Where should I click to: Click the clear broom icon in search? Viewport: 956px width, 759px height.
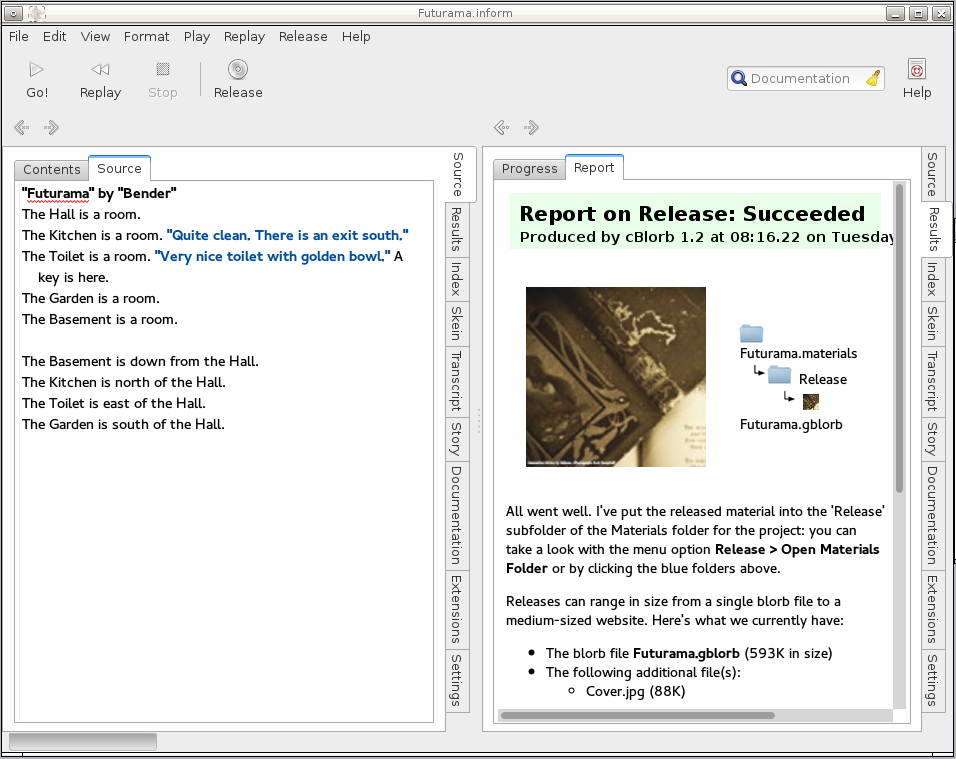click(873, 79)
